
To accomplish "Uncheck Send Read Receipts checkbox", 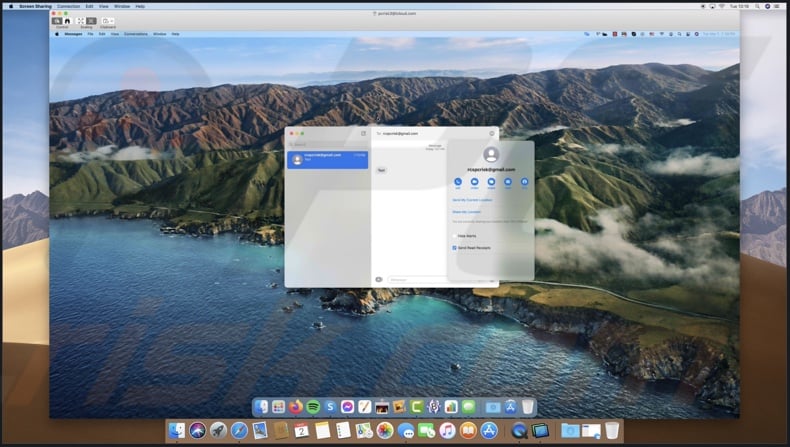I will point(454,248).
